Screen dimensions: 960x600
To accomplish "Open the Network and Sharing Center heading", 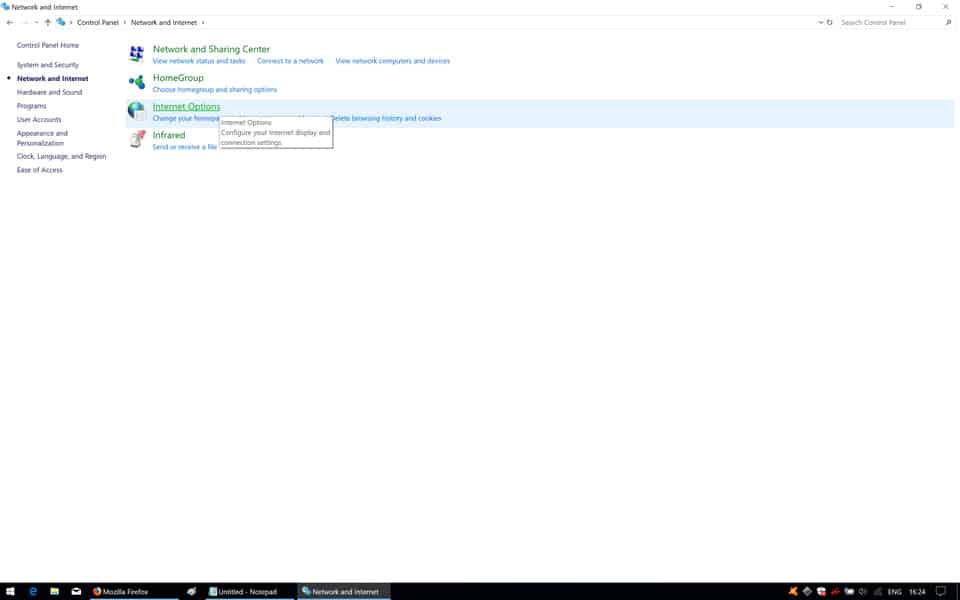I will (x=211, y=49).
